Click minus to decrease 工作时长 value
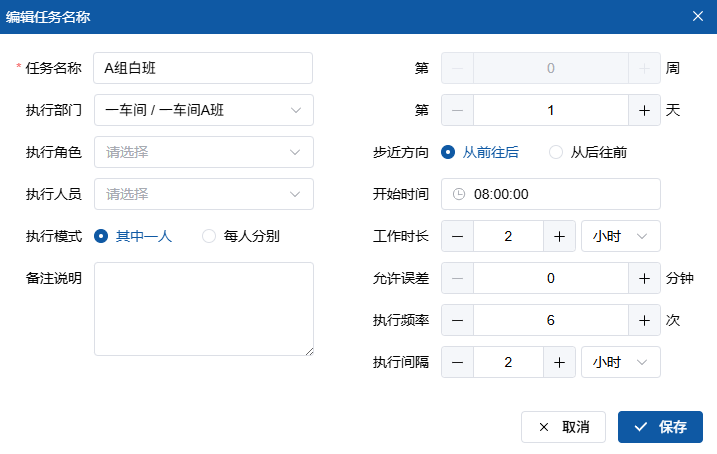The height and width of the screenshot is (454, 717). click(457, 236)
